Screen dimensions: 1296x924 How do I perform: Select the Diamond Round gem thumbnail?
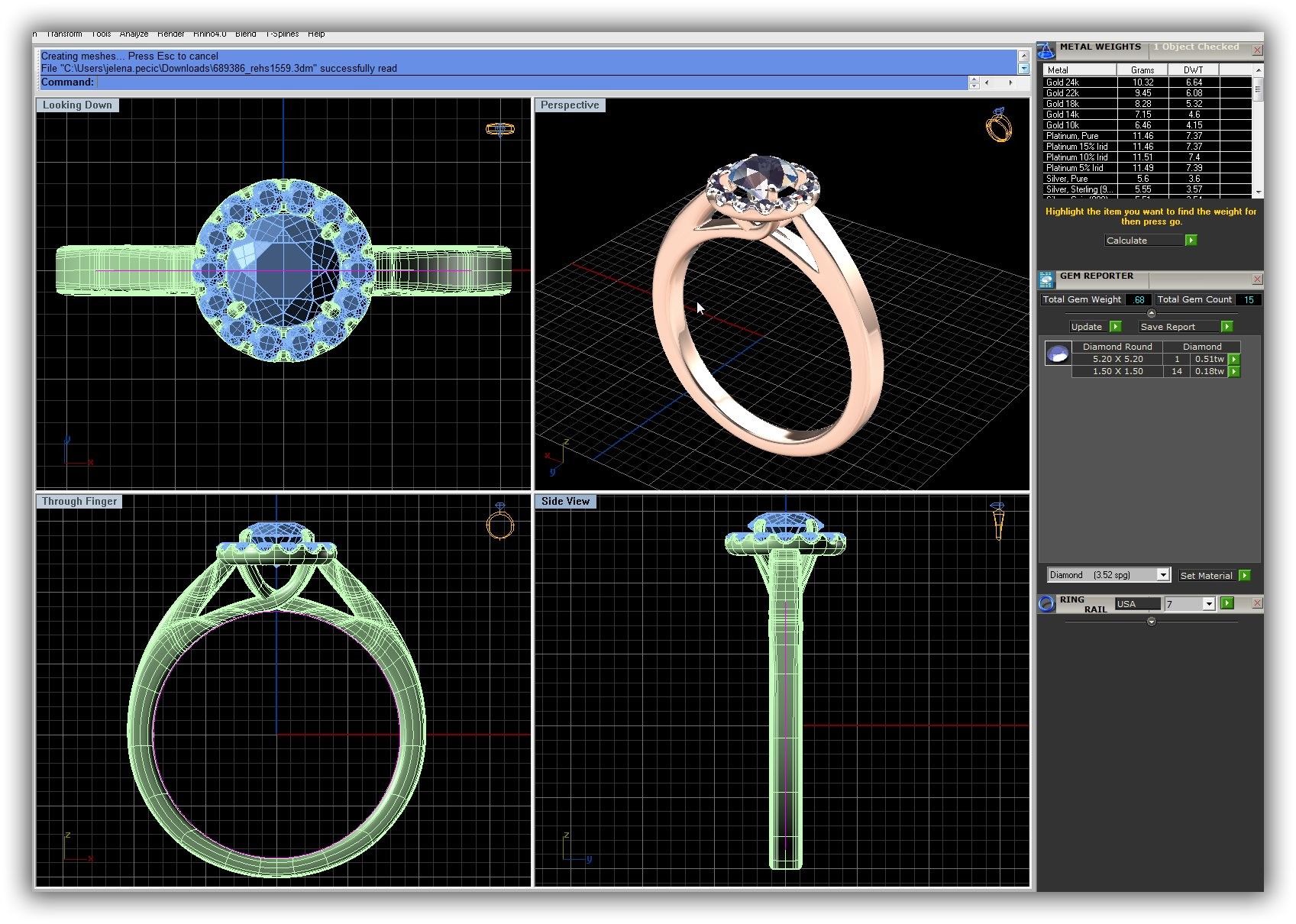[x=1058, y=354]
